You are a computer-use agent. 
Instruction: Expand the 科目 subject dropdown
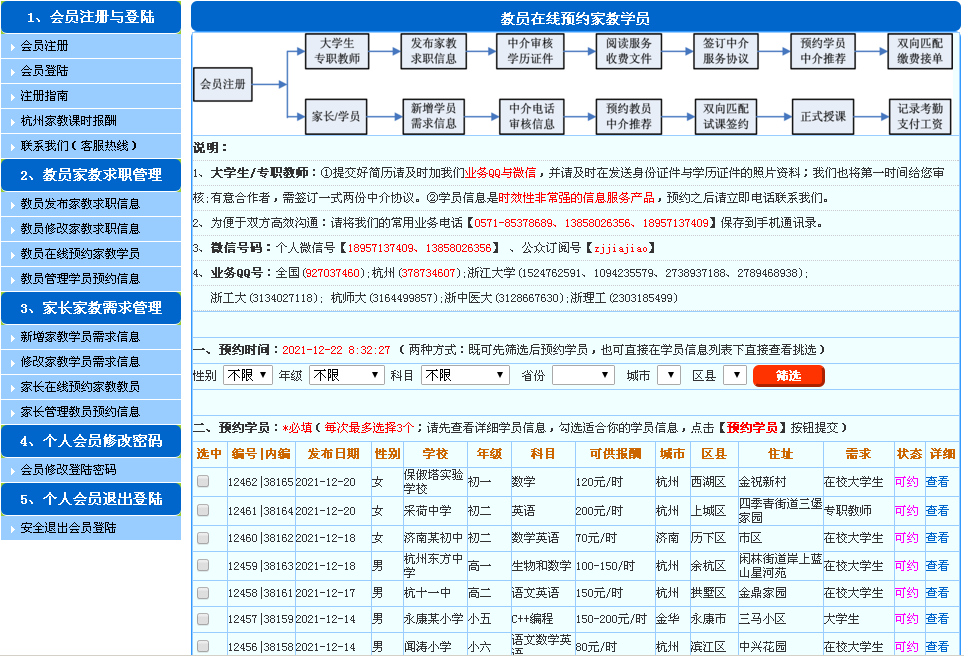466,375
